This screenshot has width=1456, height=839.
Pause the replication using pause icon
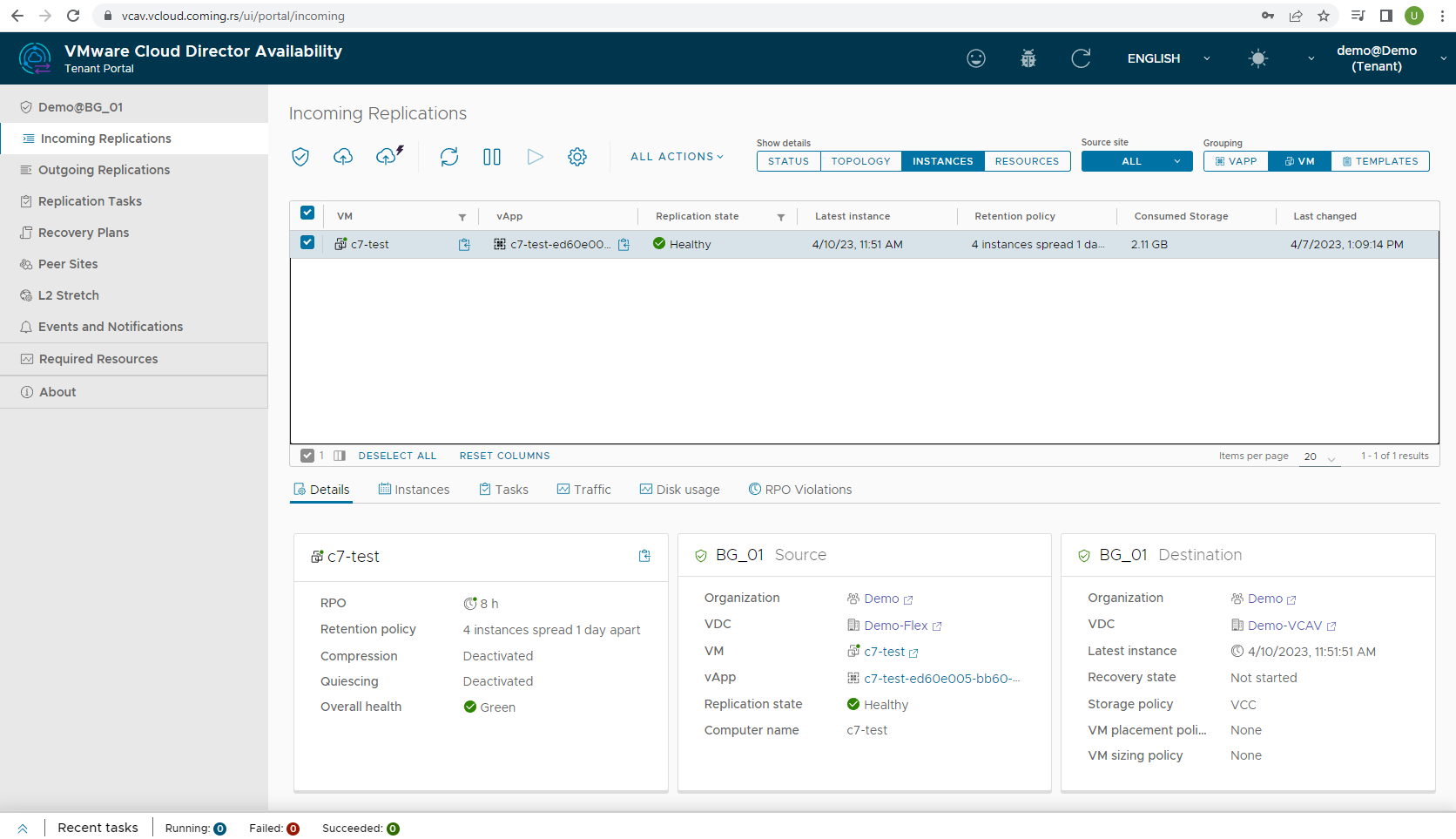[x=492, y=157]
